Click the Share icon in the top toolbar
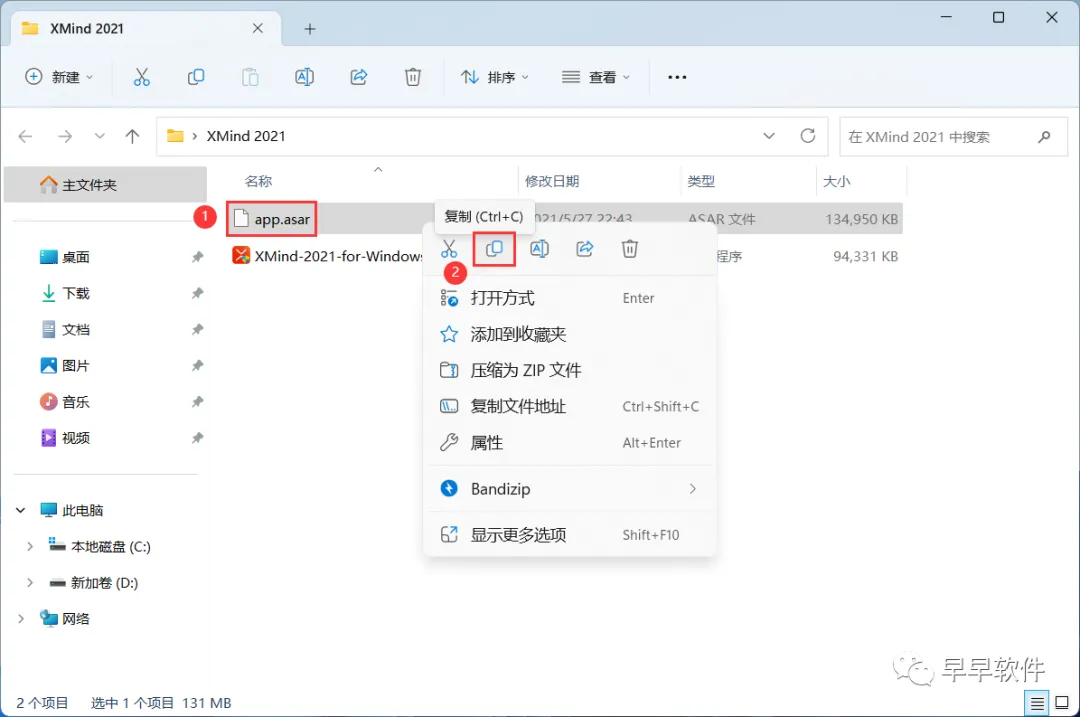Image resolution: width=1080 pixels, height=717 pixels. 359,77
